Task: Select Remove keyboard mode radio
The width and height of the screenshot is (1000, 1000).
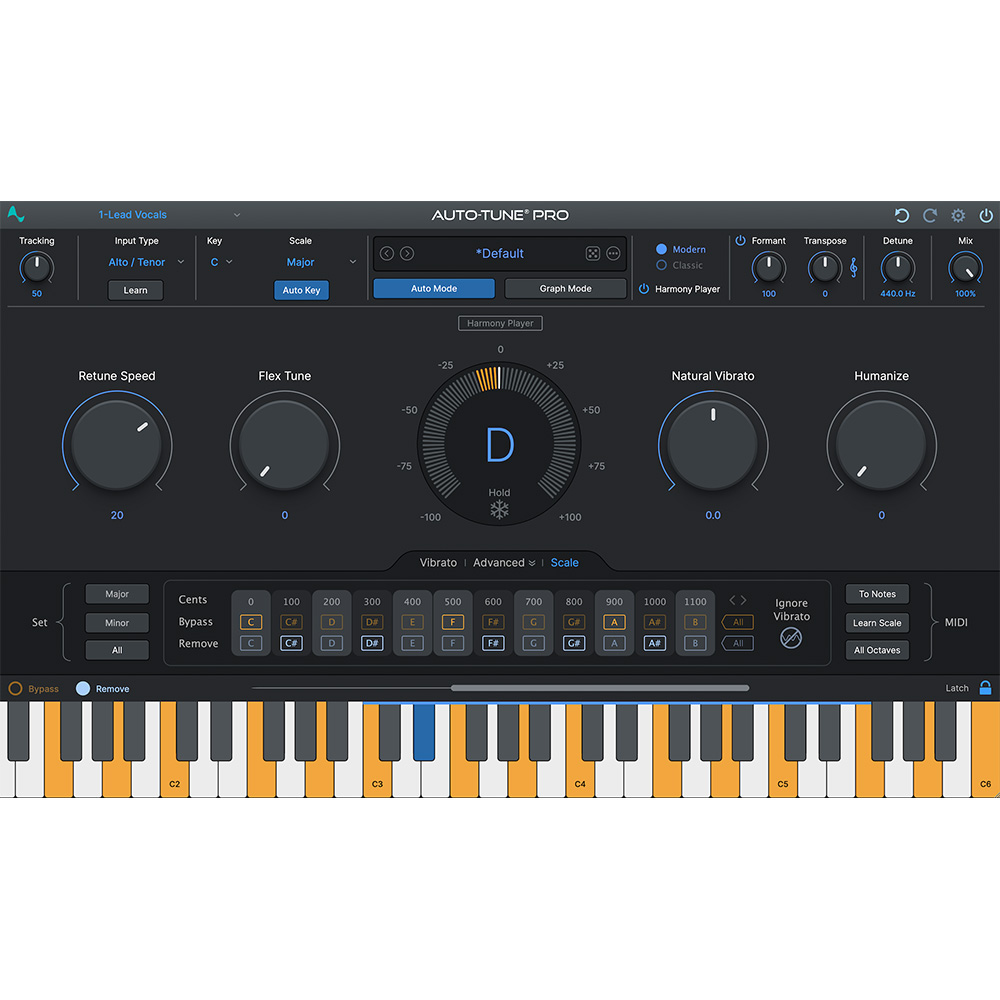Action: 83,689
